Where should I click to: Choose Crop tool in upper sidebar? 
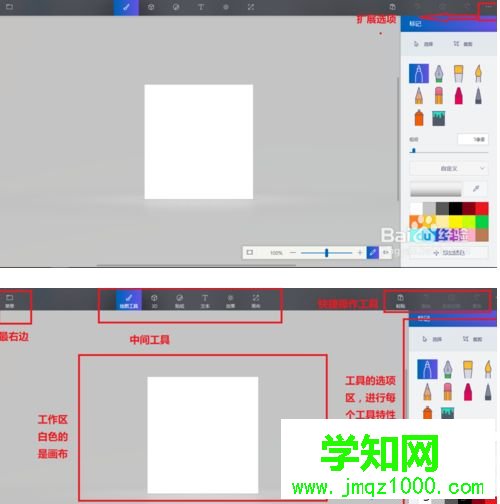pyautogui.click(x=463, y=44)
